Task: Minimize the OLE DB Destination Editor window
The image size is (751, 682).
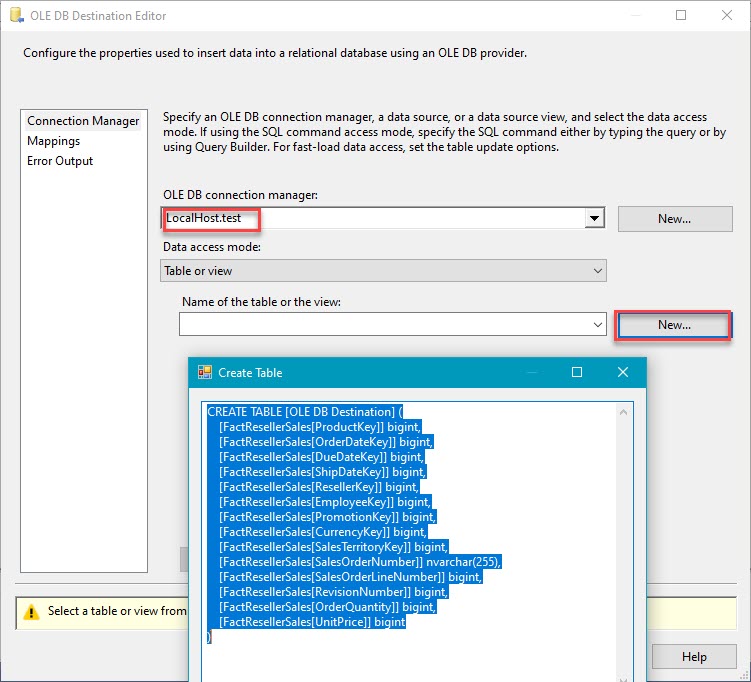Action: [634, 16]
